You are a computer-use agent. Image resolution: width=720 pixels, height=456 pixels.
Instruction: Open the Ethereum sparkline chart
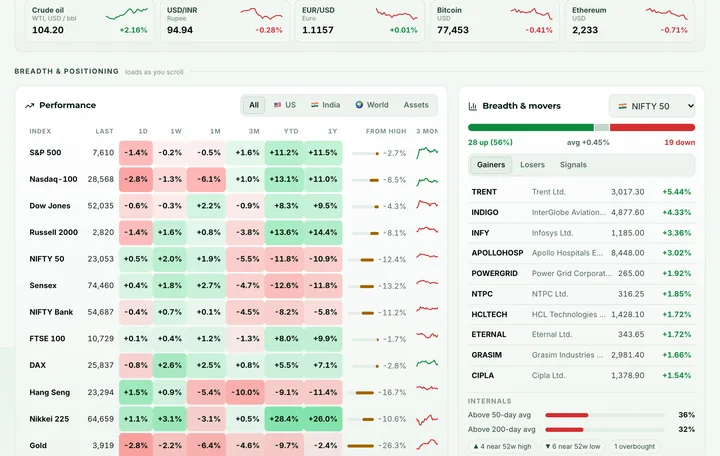(667, 13)
